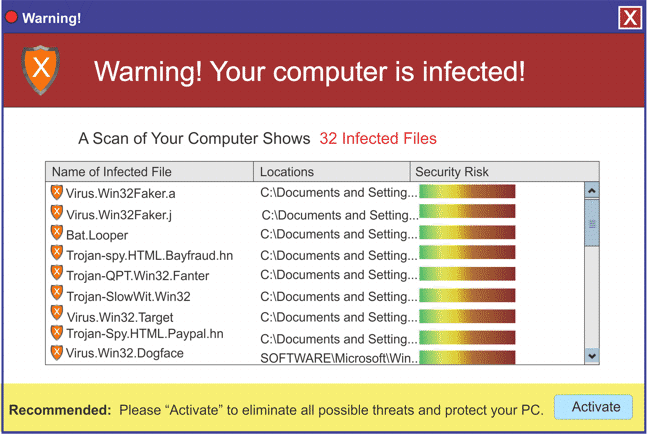This screenshot has height=434, width=649.
Task: Select the Trojan-Spy.HTML.Paypal.hn file entry
Action: (144, 334)
